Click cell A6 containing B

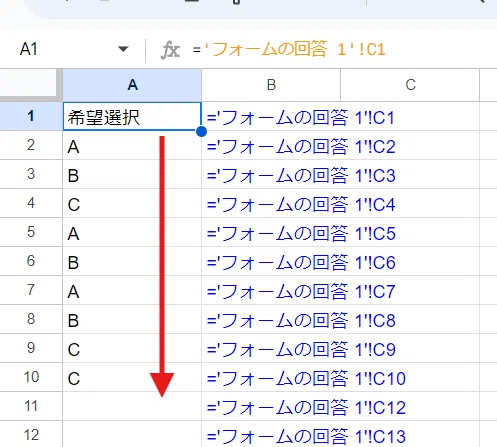click(132, 261)
